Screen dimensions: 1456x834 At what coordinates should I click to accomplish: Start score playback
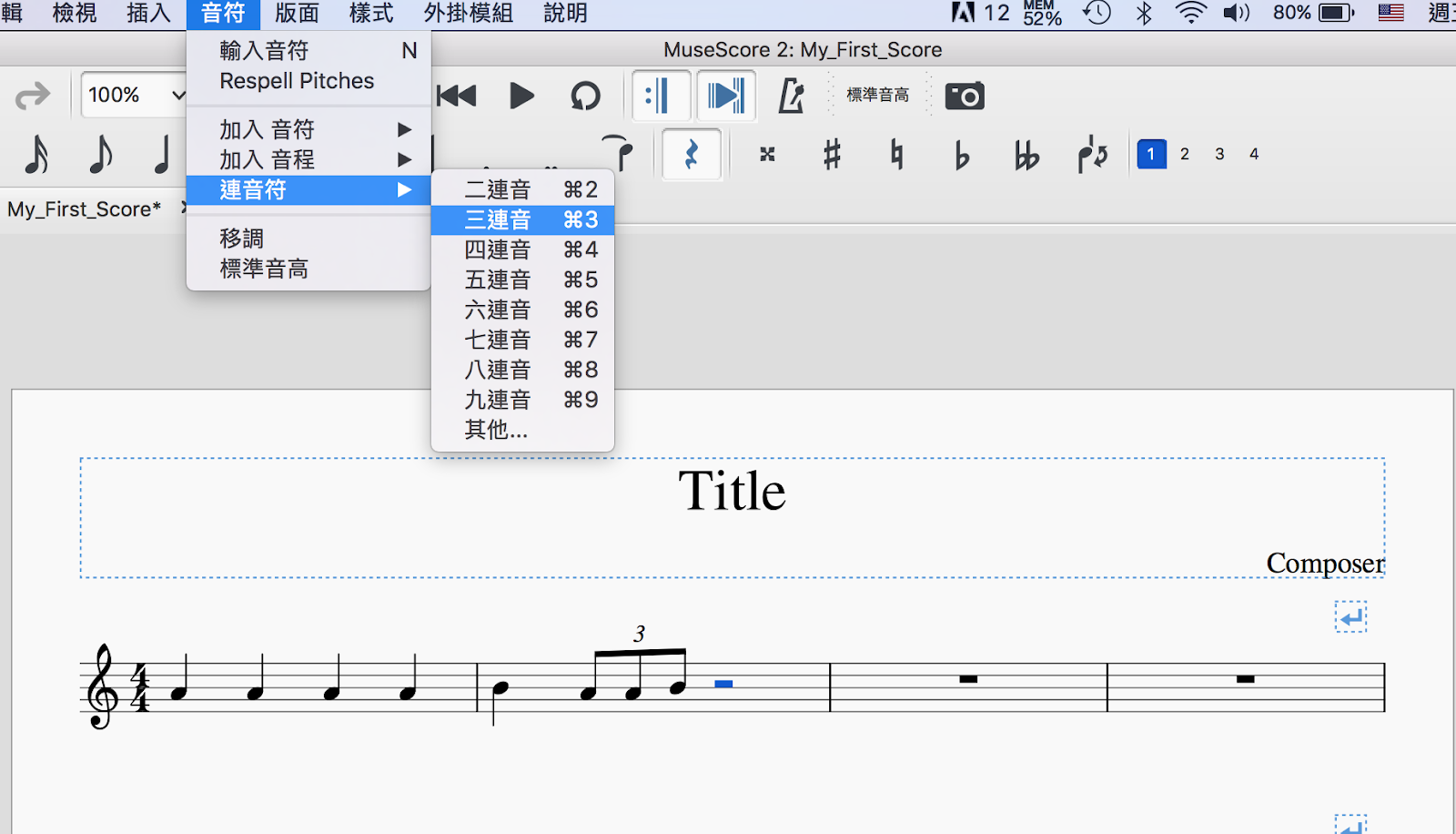tap(521, 96)
